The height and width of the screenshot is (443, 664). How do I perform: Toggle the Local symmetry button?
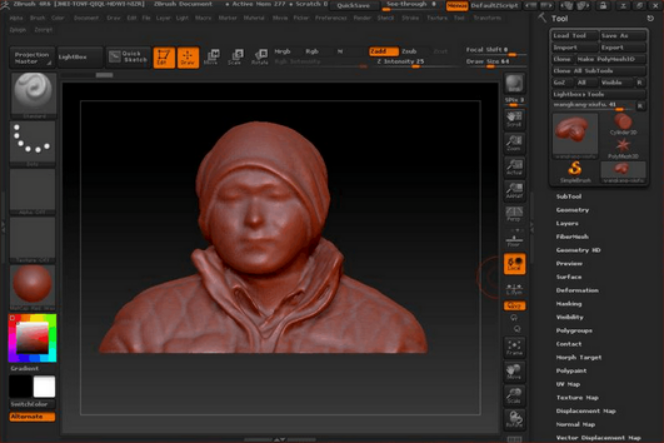tap(515, 264)
